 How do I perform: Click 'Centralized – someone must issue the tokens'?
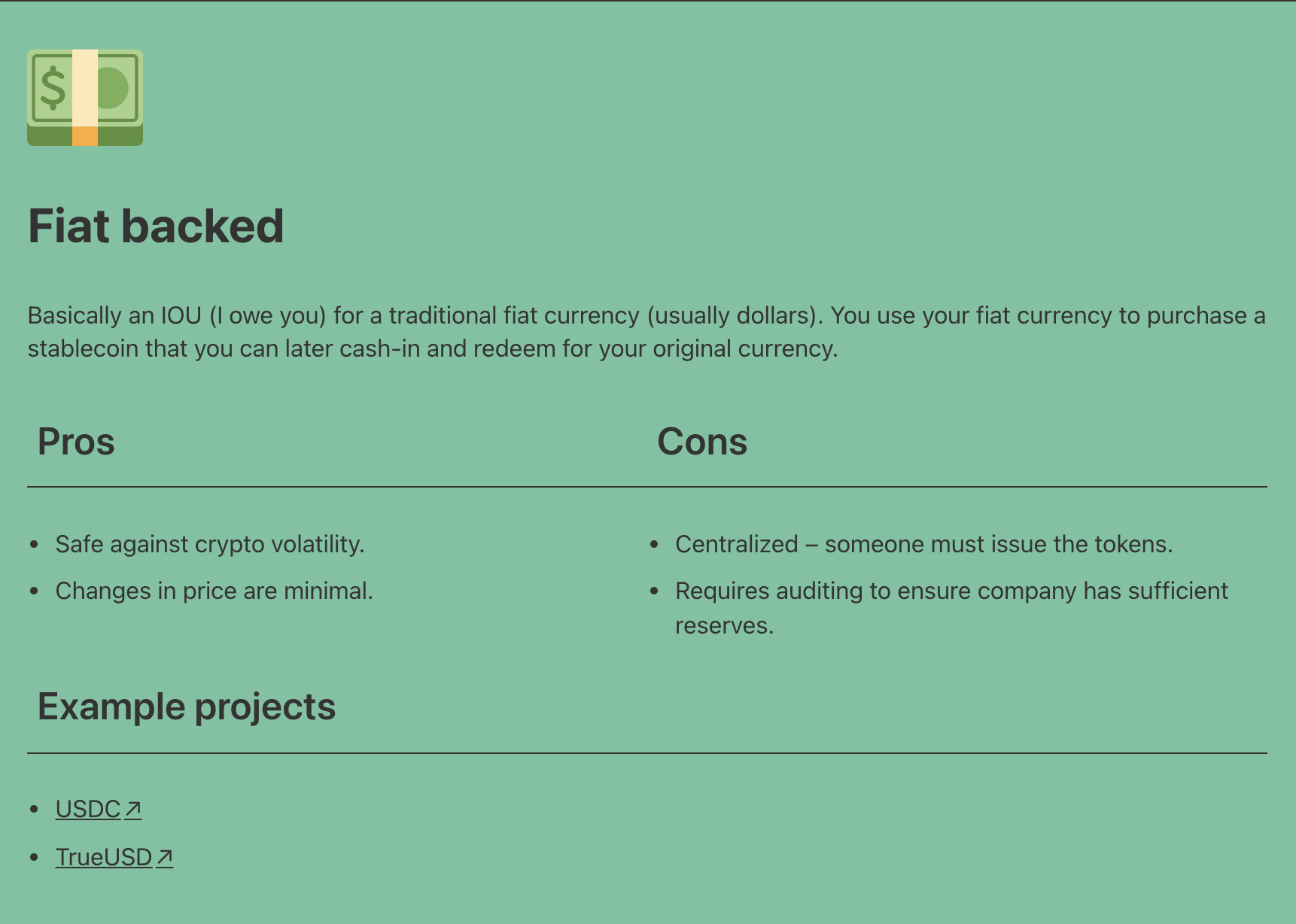coord(923,545)
